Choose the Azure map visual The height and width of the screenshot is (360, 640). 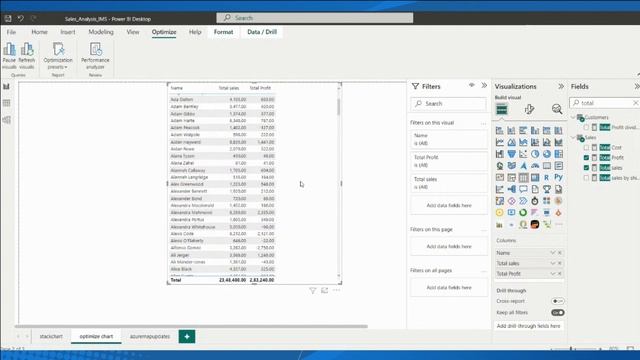point(523,166)
